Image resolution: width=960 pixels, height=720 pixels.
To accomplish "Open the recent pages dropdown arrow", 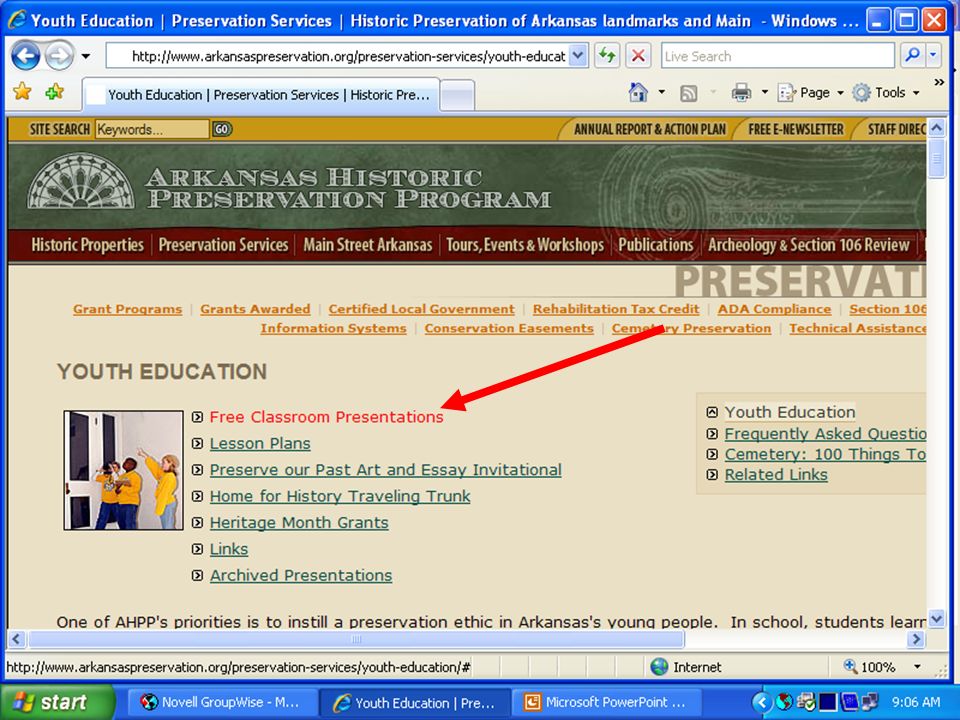I will (x=86, y=56).
